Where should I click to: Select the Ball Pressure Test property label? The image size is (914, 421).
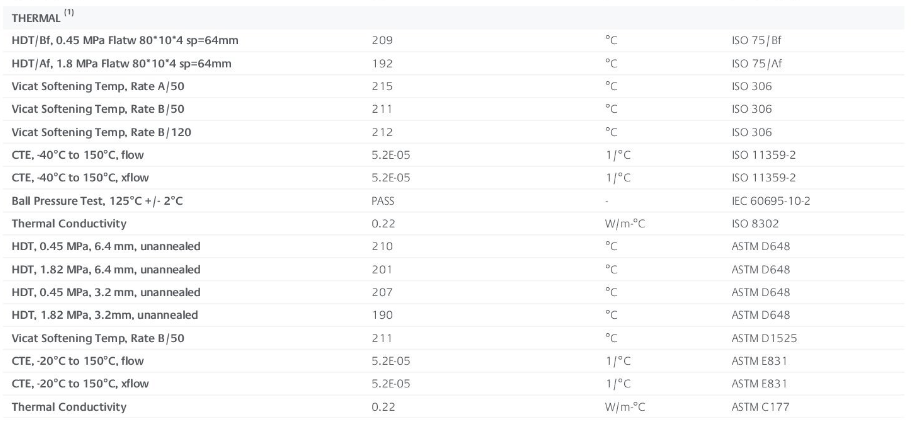pos(97,201)
